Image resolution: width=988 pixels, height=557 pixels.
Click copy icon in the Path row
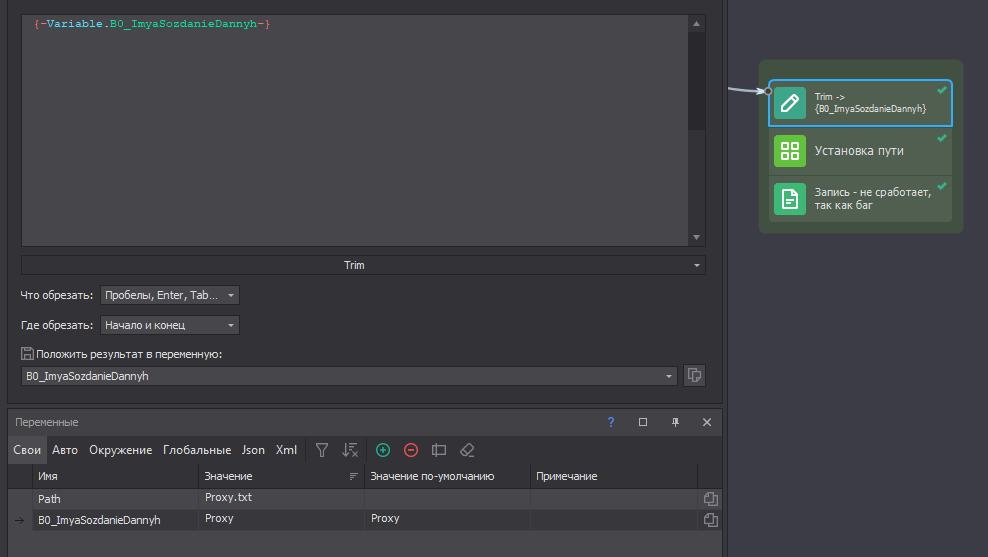tap(710, 499)
